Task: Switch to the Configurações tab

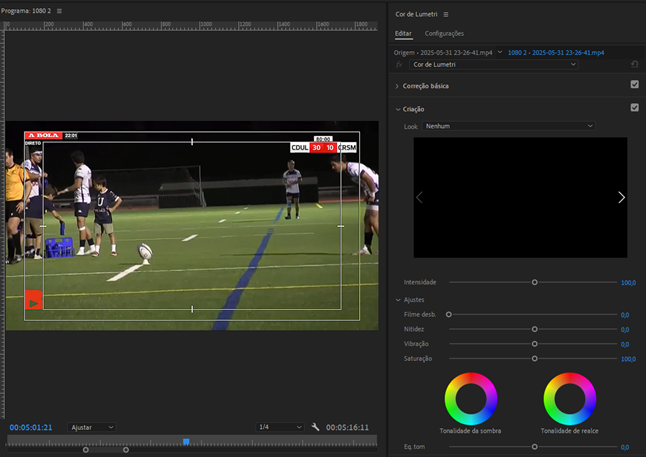Action: click(x=444, y=33)
